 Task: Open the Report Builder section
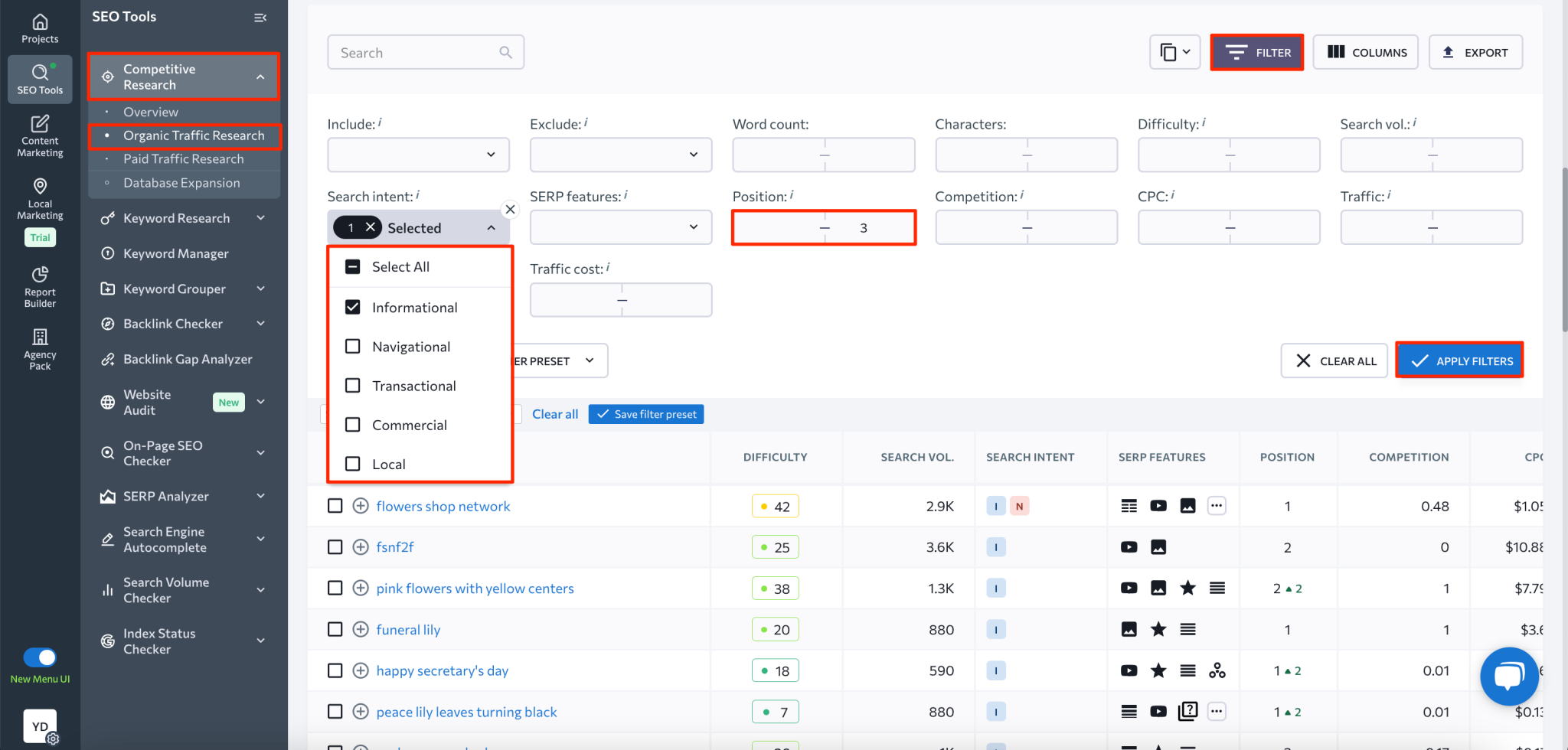tap(39, 286)
